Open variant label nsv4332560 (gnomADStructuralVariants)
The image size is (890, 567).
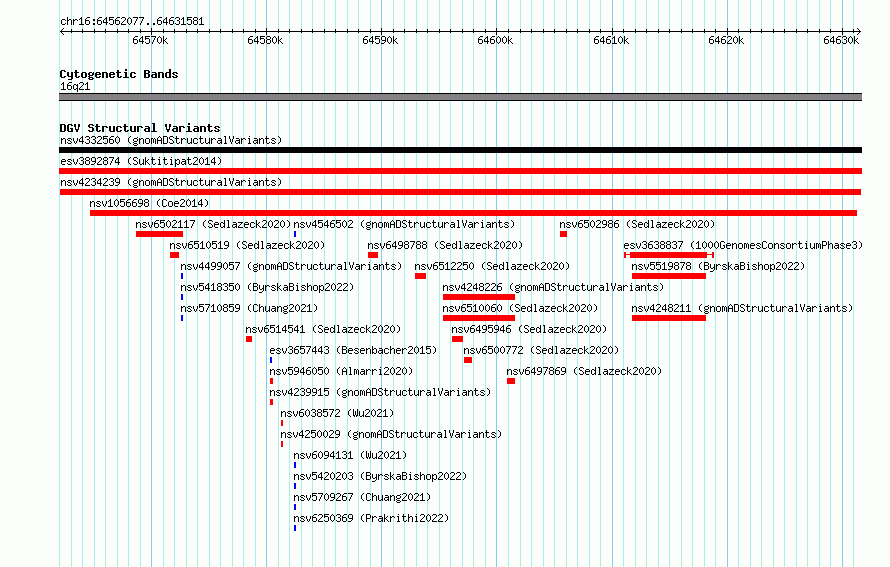171,140
